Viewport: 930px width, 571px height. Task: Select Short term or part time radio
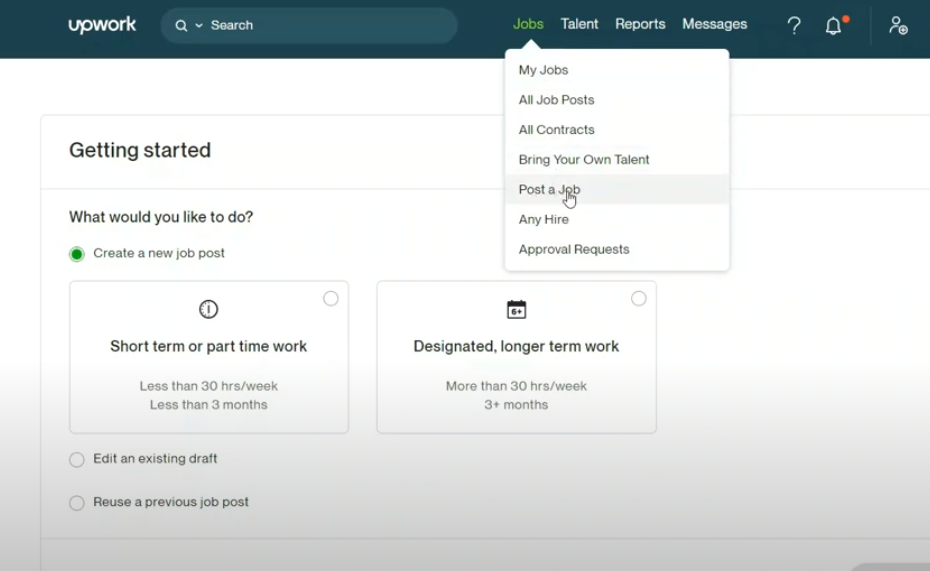(331, 298)
